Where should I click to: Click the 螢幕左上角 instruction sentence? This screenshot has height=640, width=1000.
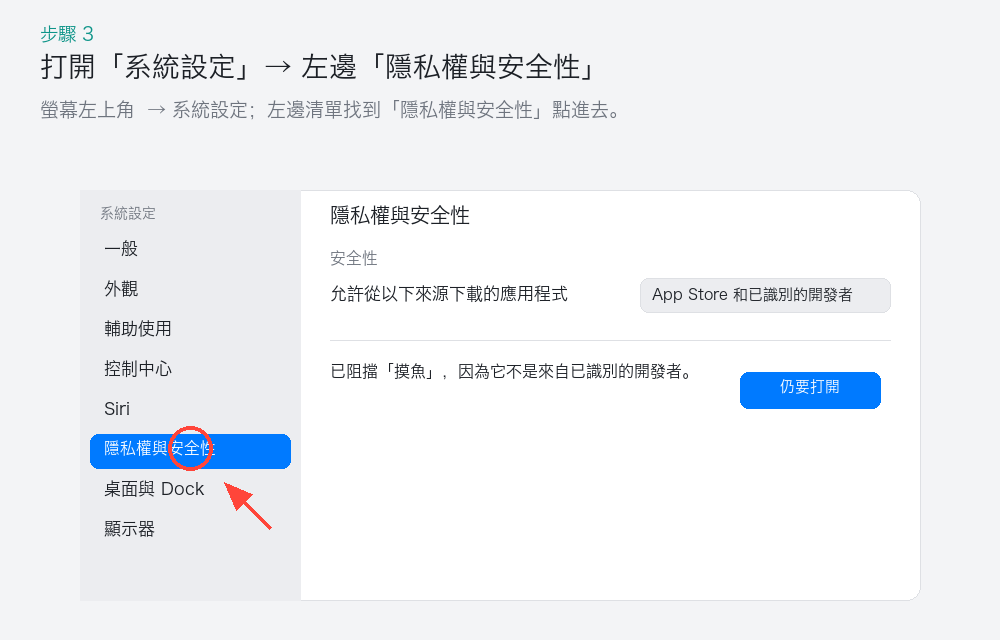coord(330,110)
